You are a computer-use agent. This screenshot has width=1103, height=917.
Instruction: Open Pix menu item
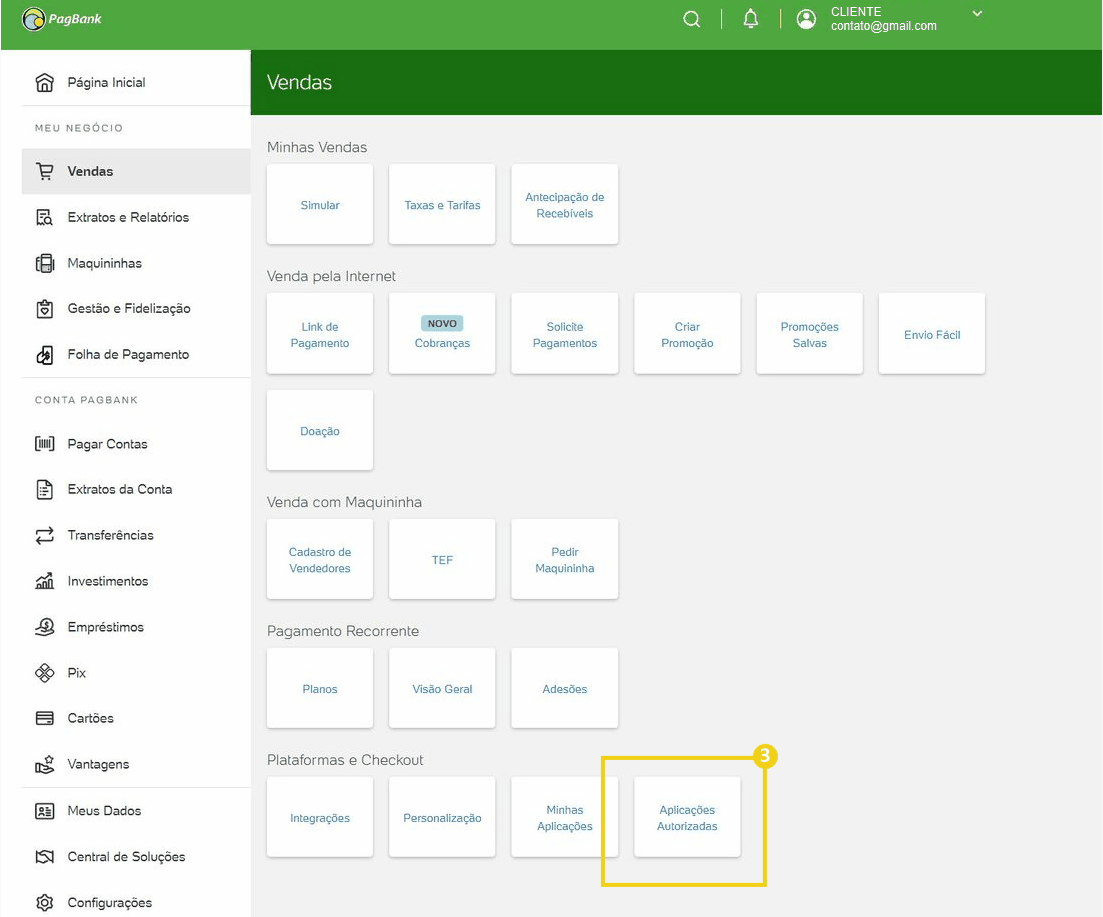point(136,673)
